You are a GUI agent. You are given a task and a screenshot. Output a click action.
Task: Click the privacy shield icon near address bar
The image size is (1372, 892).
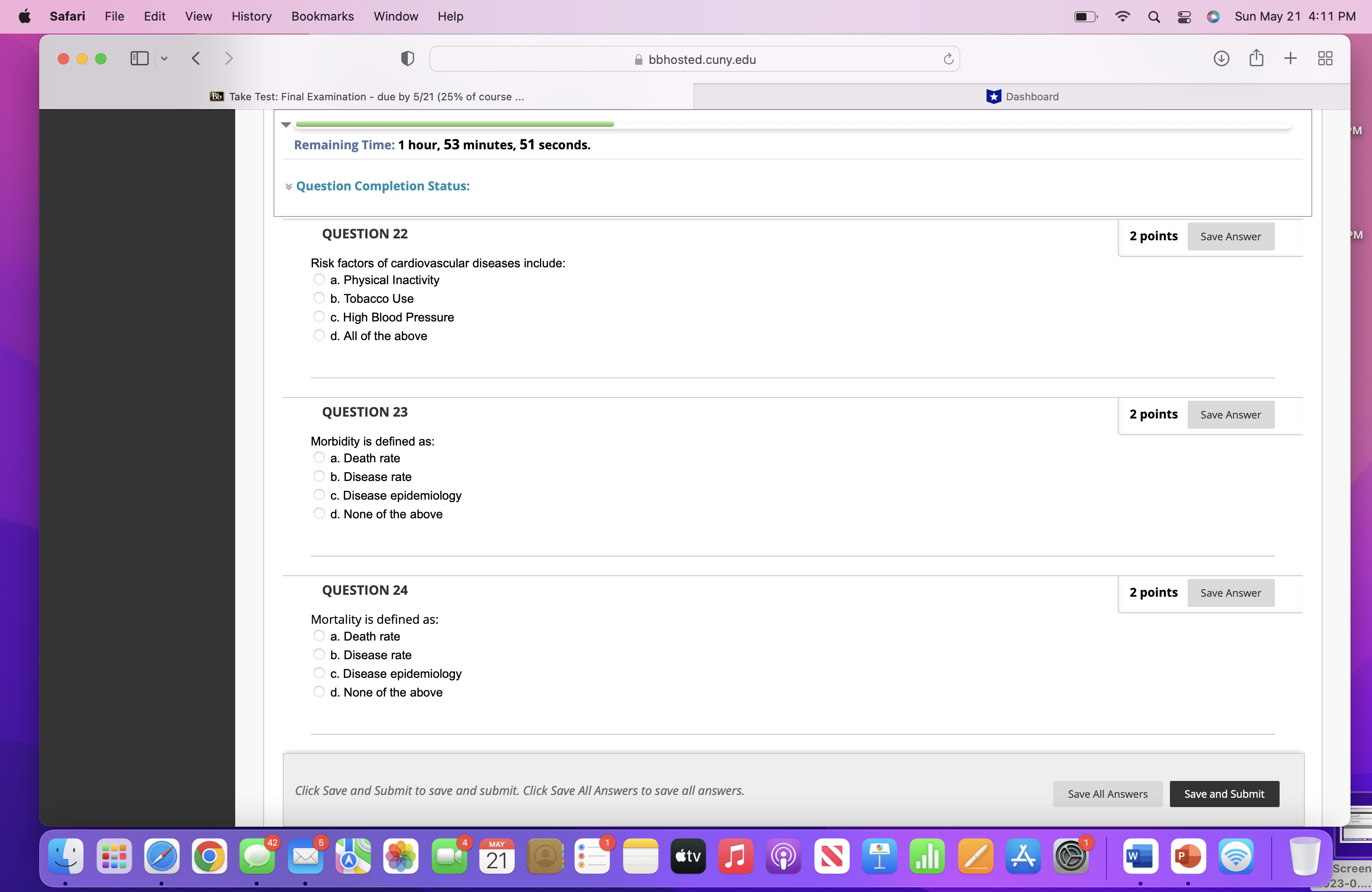[x=407, y=58]
